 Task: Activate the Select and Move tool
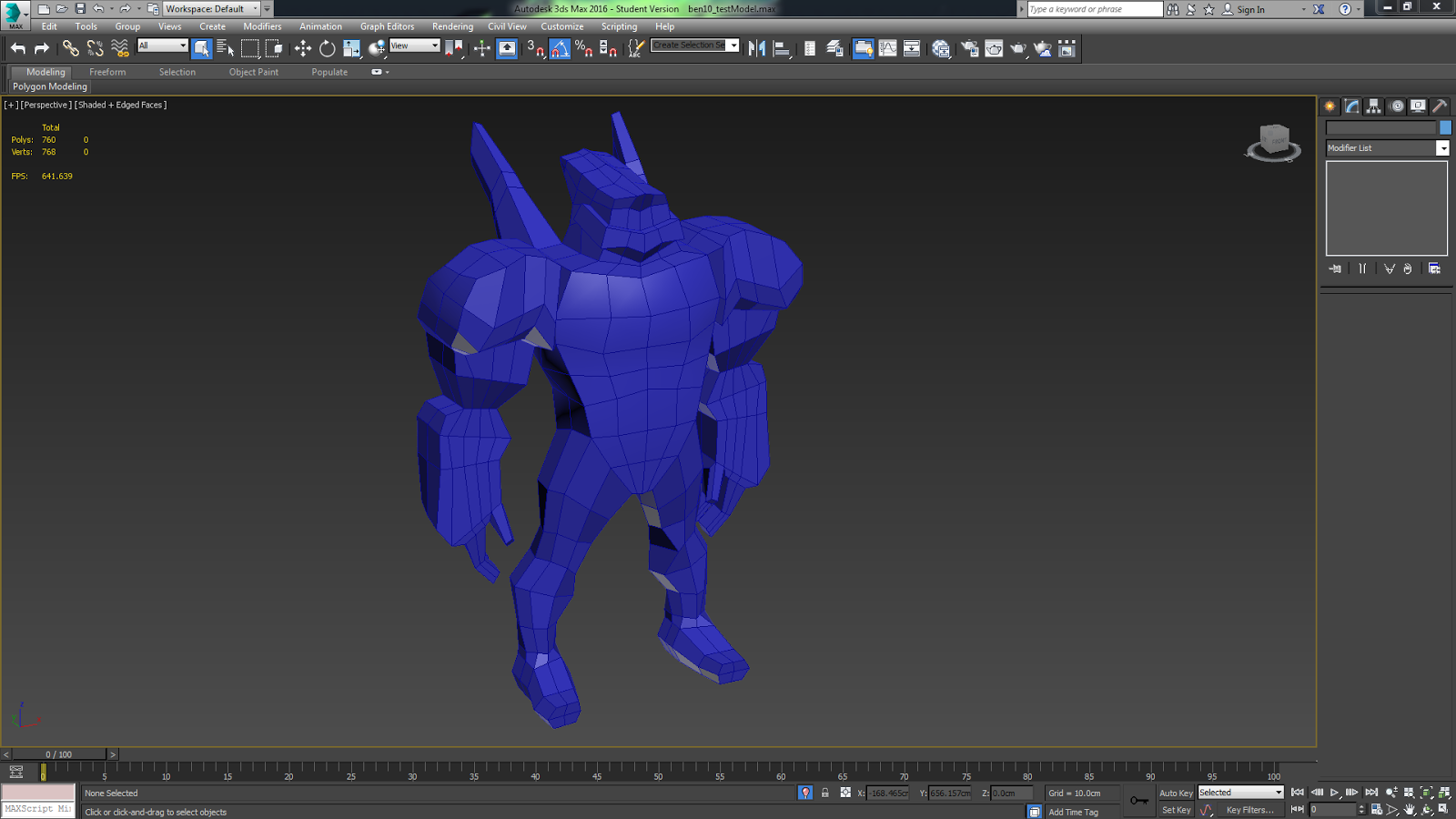coord(303,48)
